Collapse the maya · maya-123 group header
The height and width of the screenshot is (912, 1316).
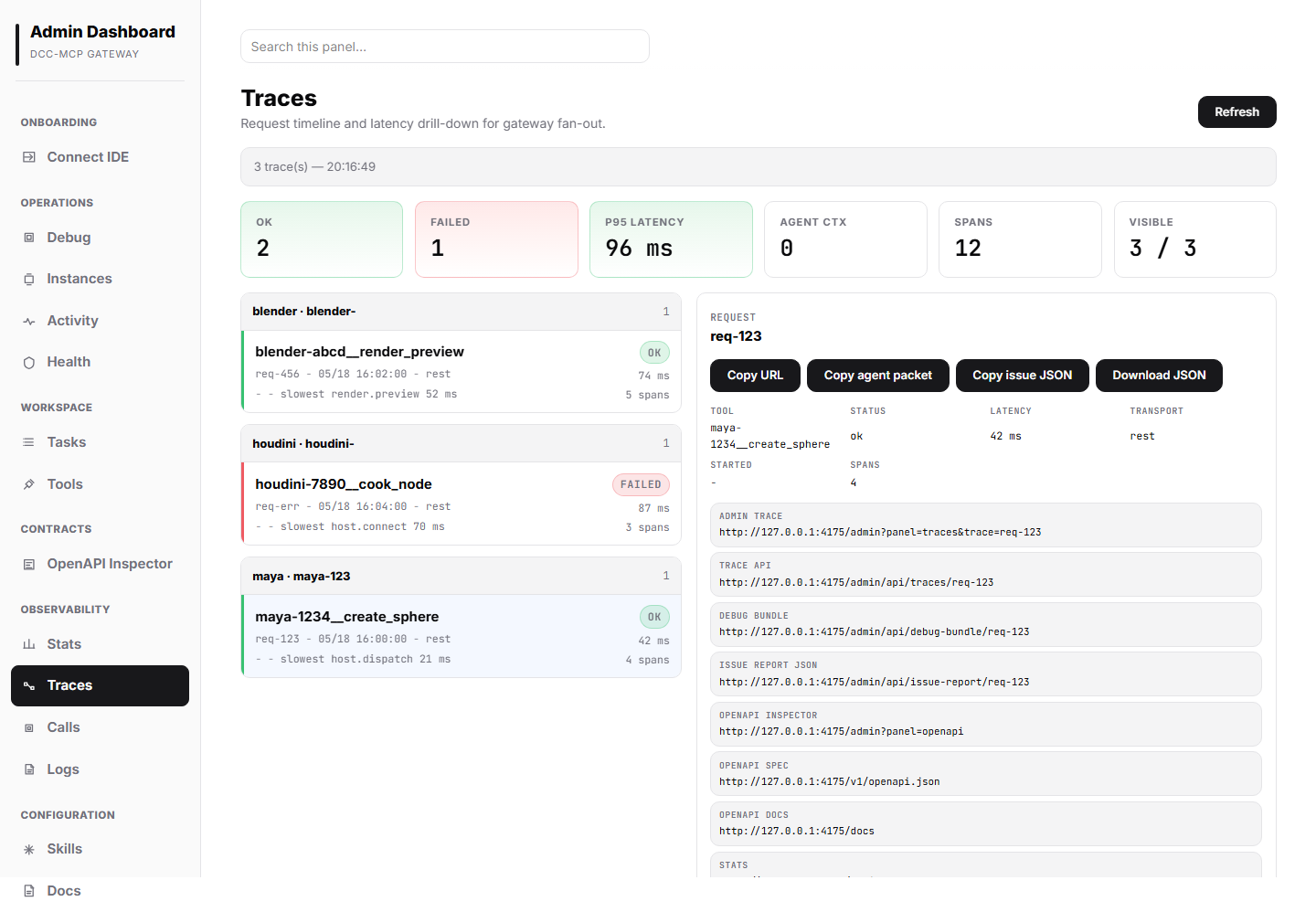[x=461, y=576]
